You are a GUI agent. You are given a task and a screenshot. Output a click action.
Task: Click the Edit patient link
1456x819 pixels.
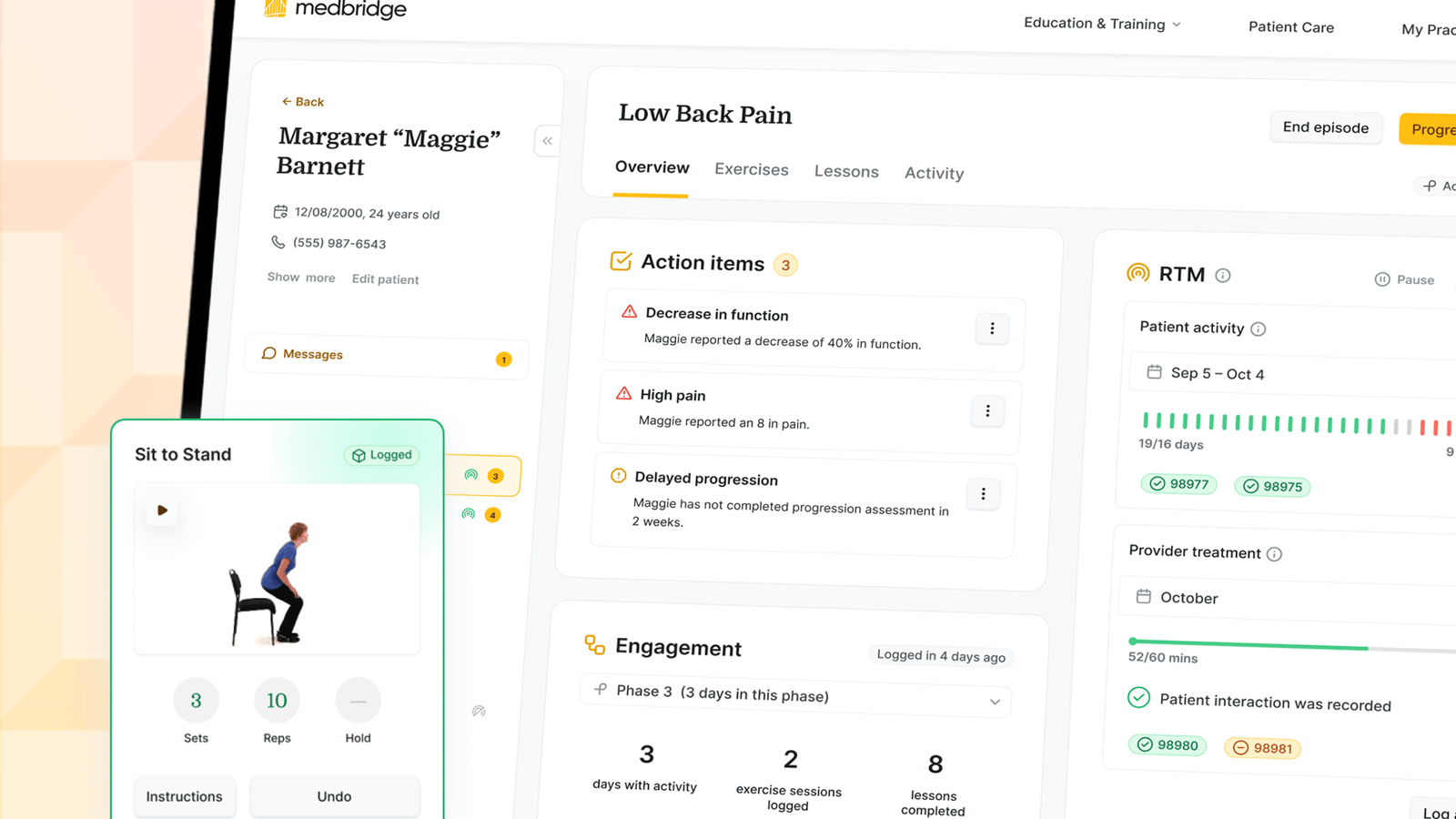pos(385,279)
